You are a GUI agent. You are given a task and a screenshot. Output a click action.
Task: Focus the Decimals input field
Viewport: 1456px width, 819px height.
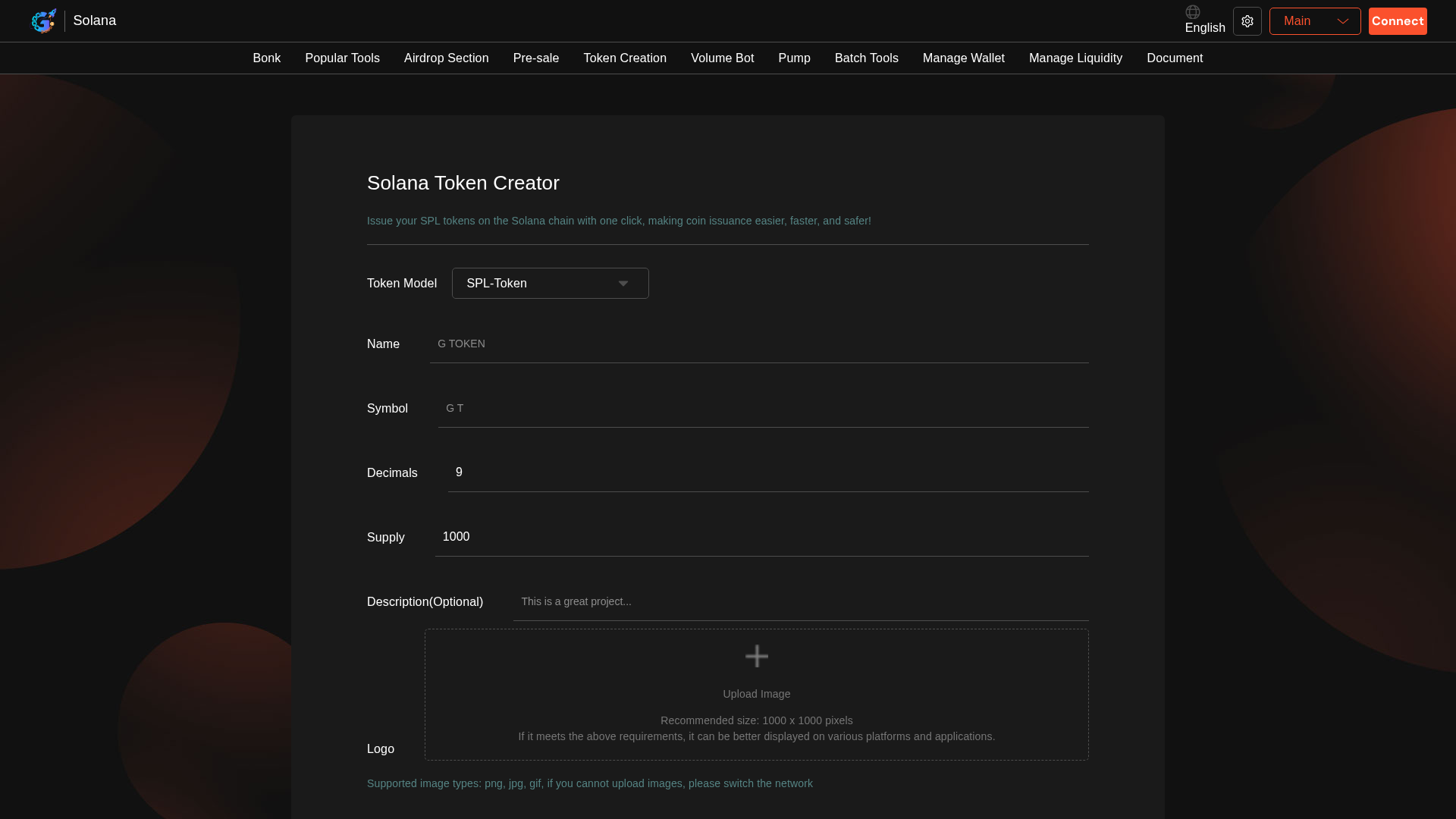pyautogui.click(x=768, y=473)
